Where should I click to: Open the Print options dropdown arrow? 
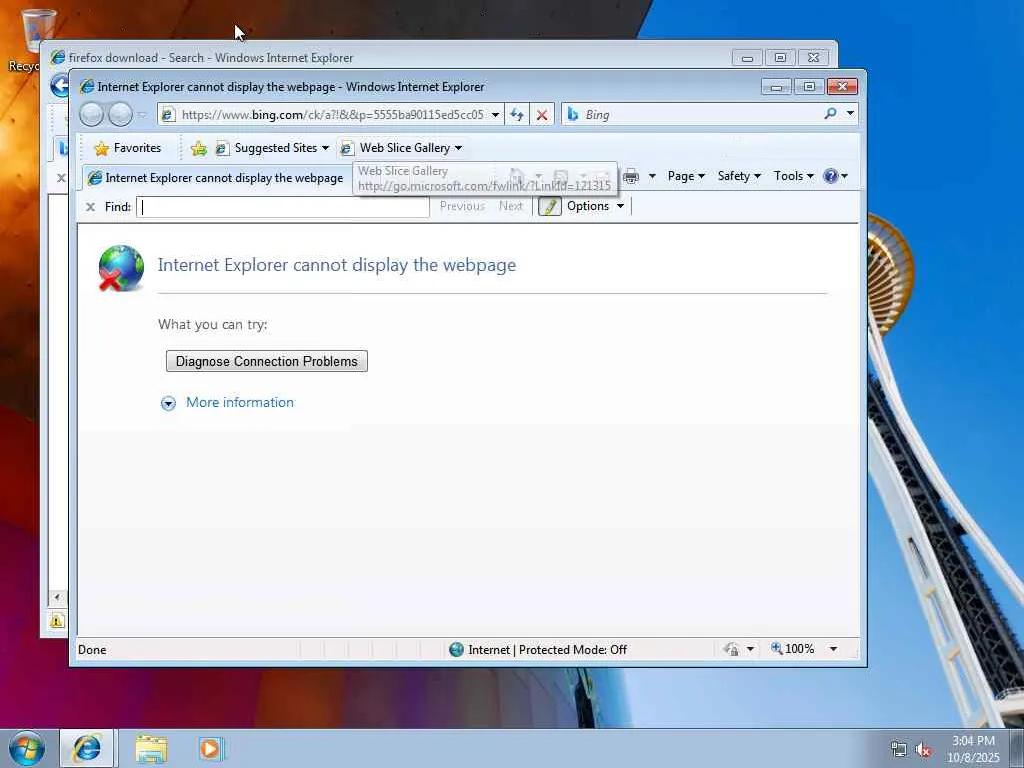(x=652, y=176)
